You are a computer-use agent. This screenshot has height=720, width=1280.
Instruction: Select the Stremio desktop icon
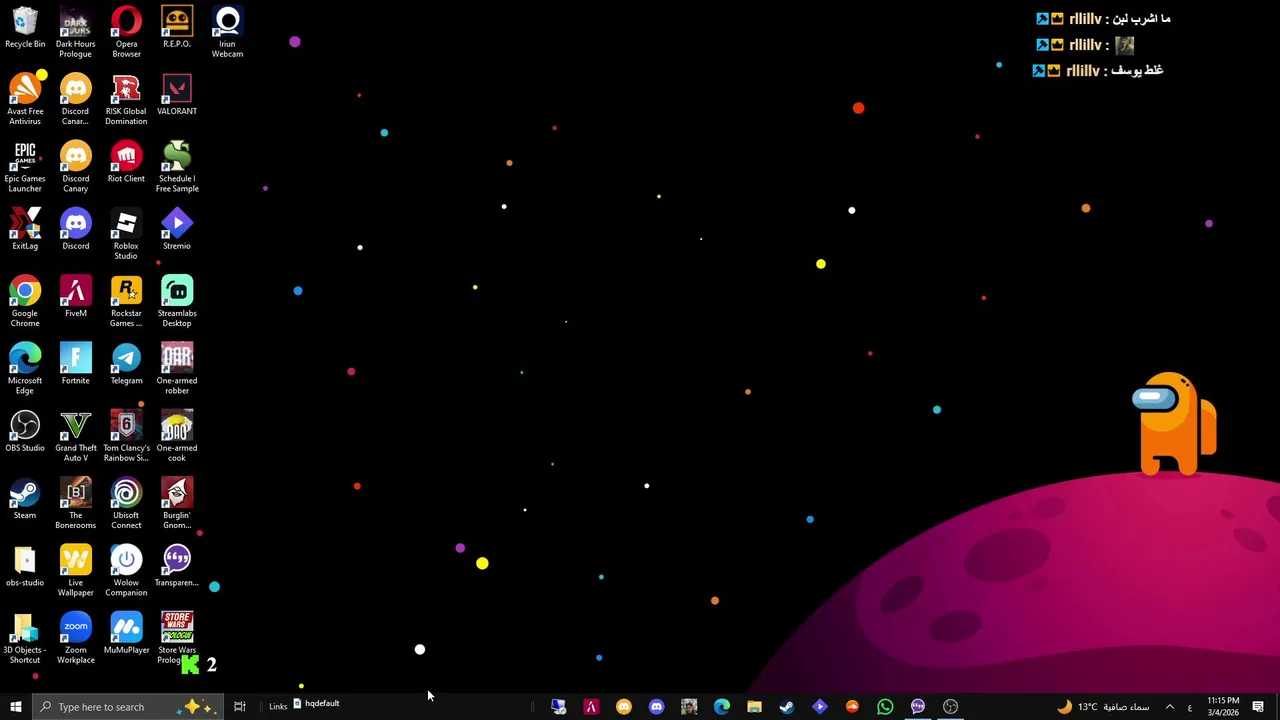(177, 230)
